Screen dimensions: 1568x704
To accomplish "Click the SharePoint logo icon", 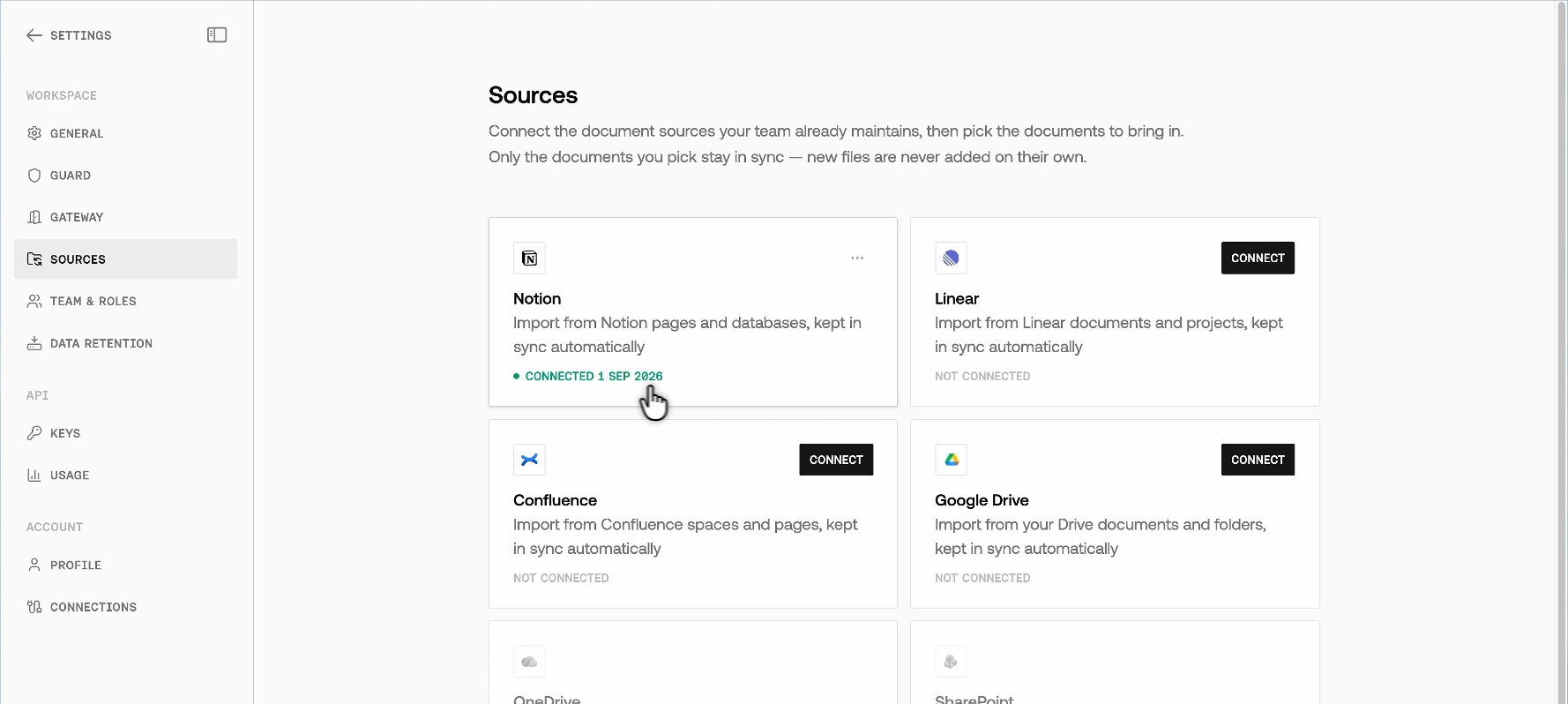I will pyautogui.click(x=951, y=662).
